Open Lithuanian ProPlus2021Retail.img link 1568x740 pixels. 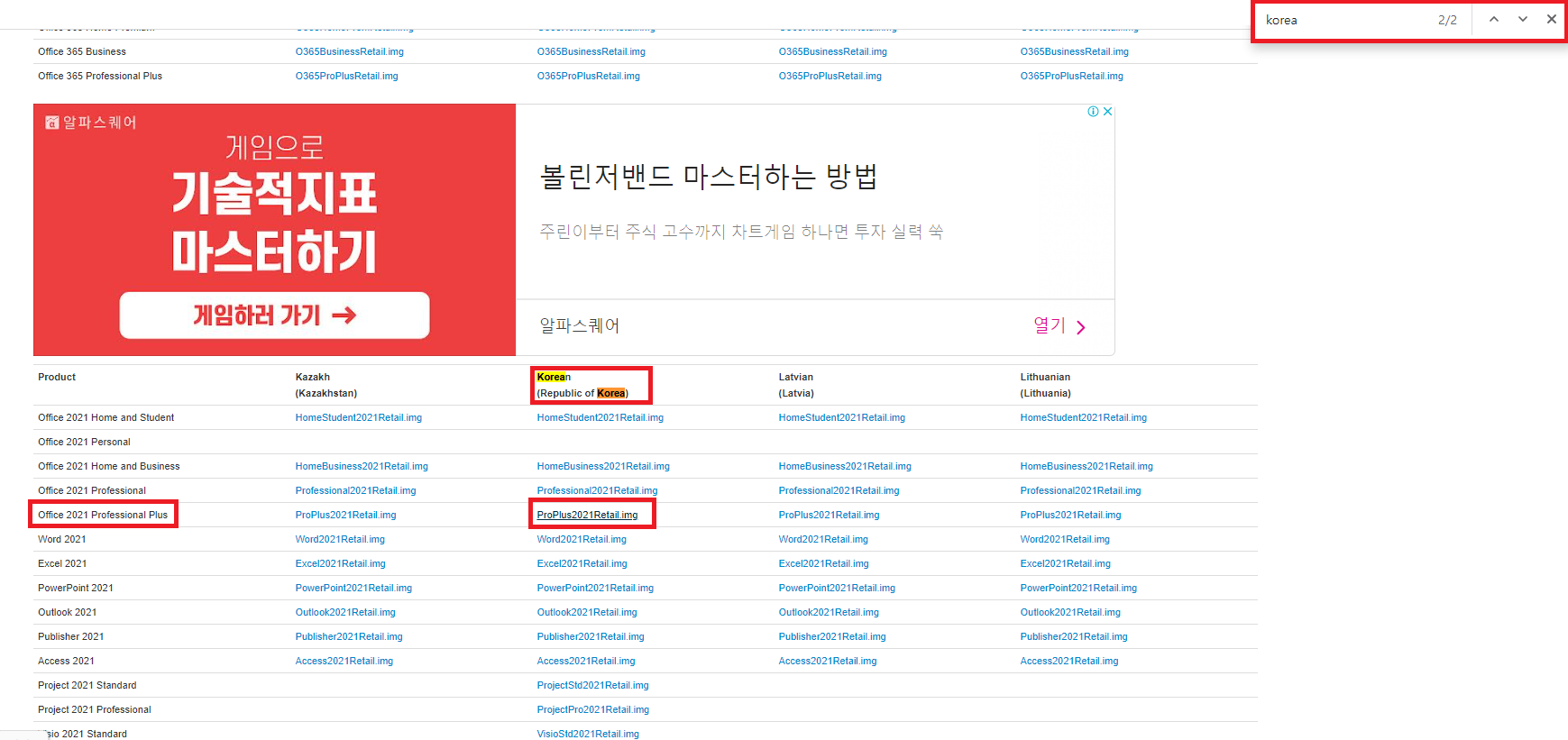pos(1071,515)
